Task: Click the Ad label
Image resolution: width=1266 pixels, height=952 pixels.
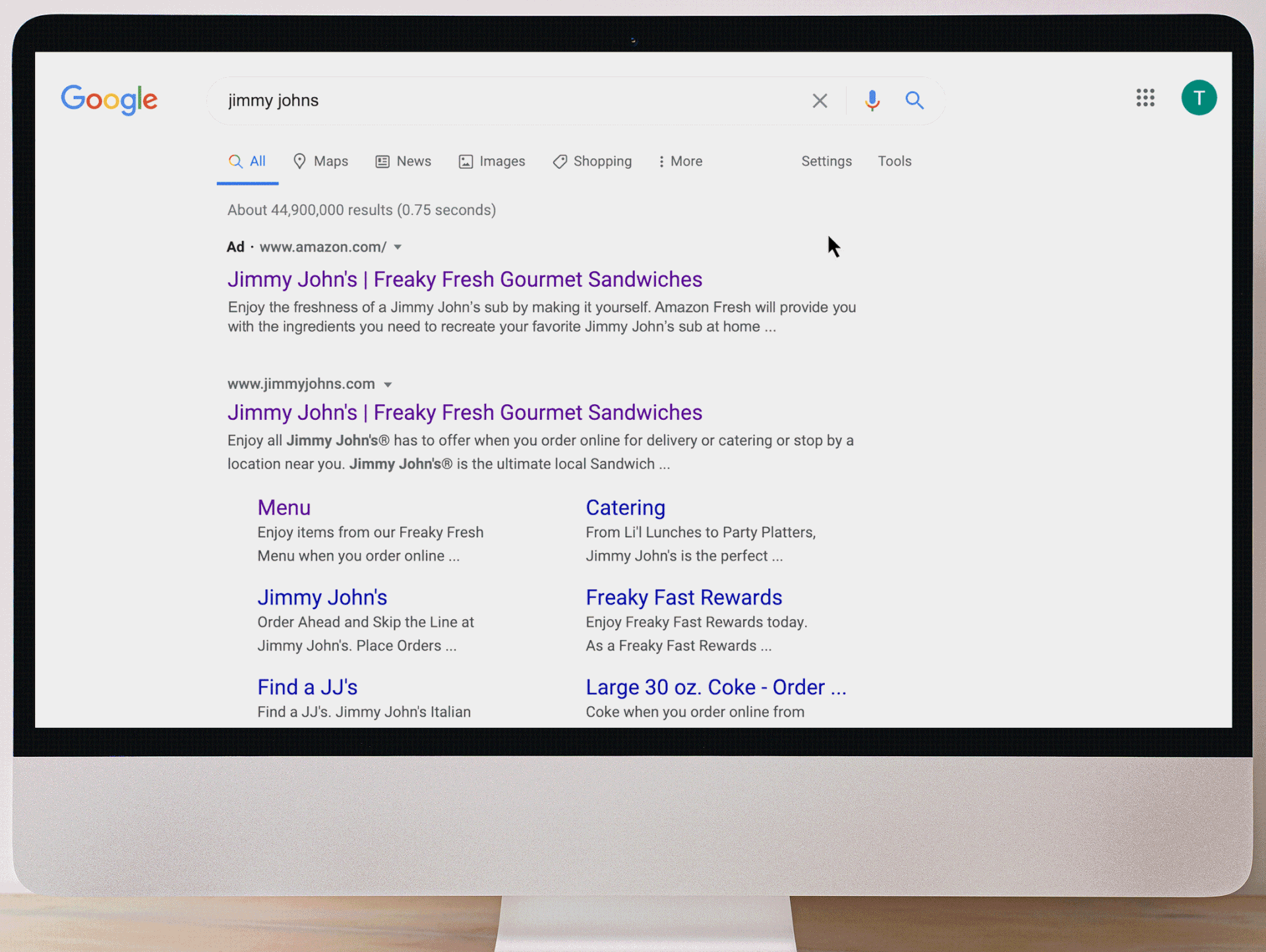Action: (235, 247)
